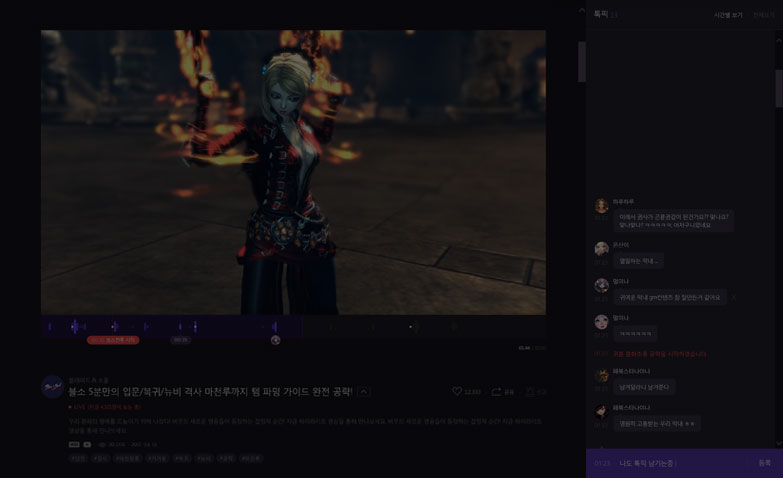
Task: Seek on the purple waveform timeline bar
Action: 171,327
